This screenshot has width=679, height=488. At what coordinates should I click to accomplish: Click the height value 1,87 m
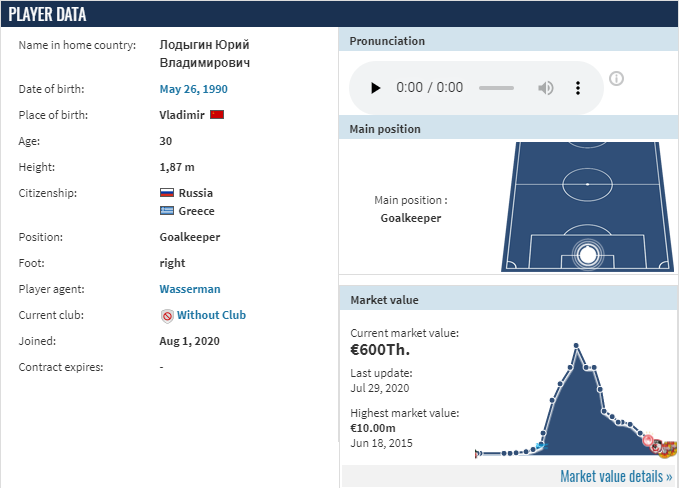pos(177,167)
